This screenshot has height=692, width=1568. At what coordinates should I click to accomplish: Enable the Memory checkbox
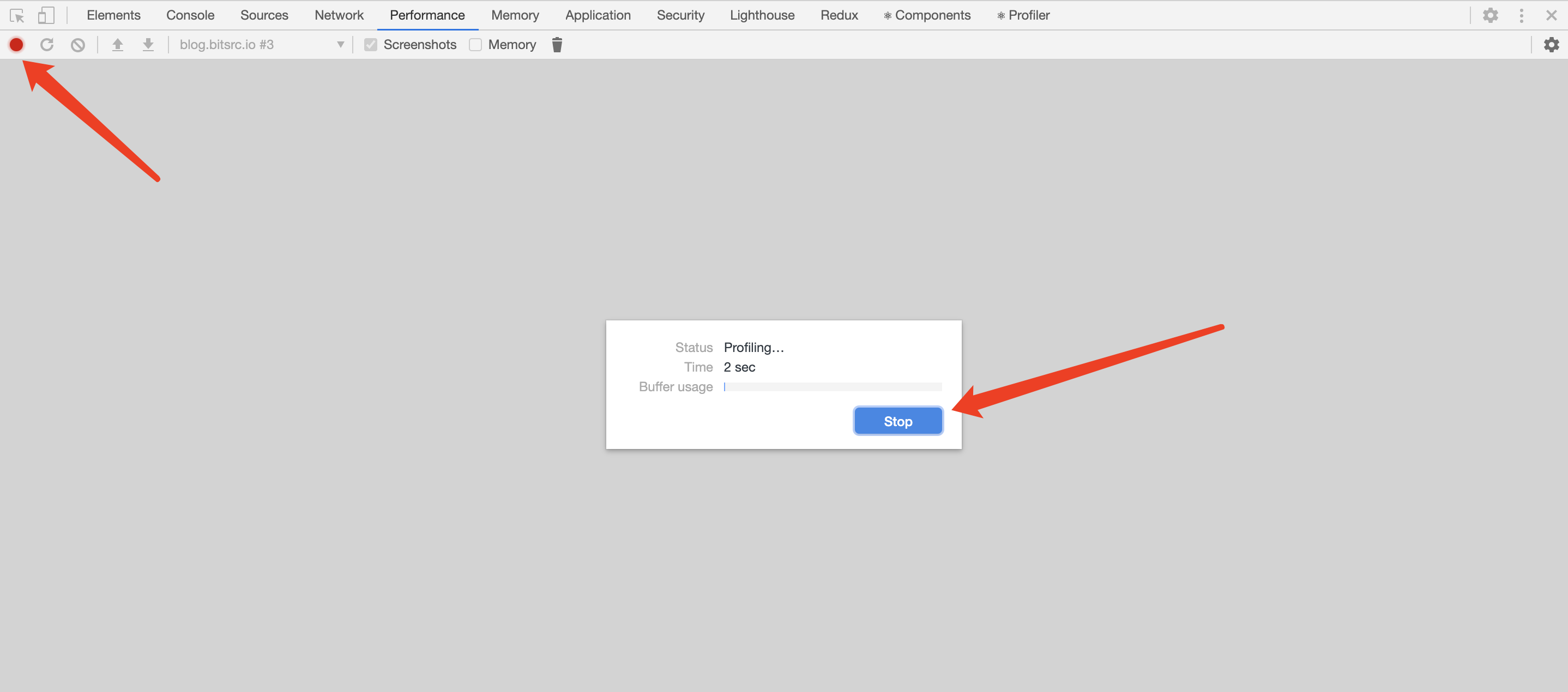tap(475, 44)
